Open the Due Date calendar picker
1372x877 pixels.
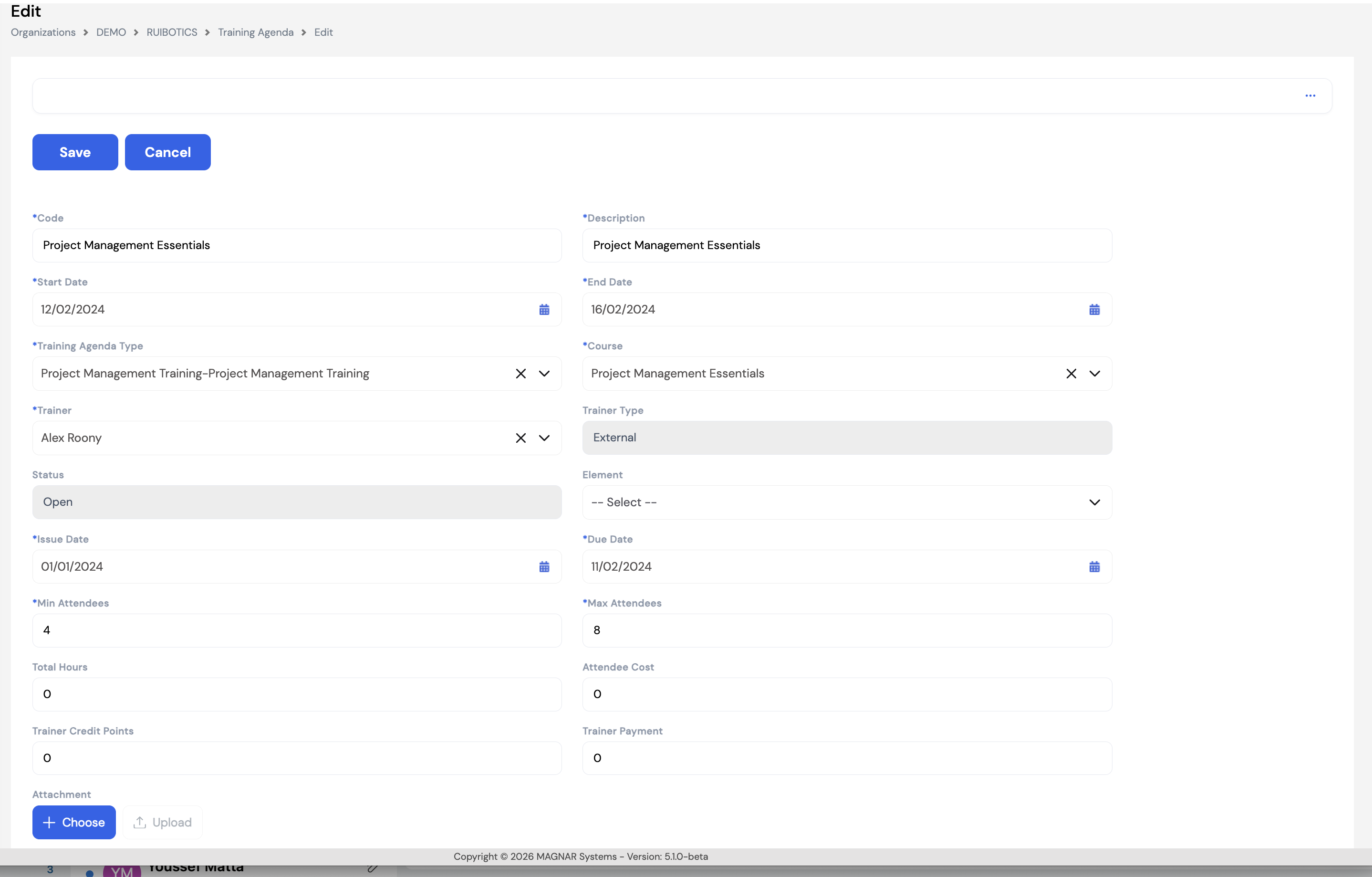click(x=1094, y=566)
